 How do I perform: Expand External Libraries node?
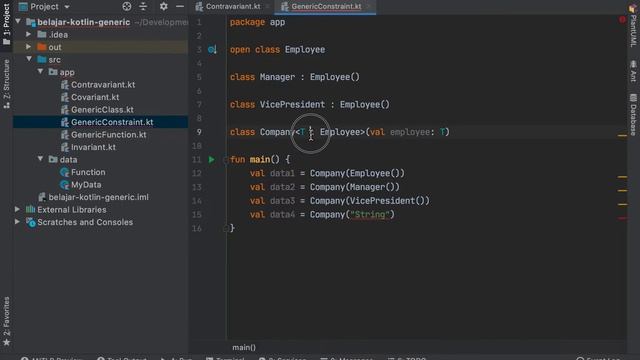tap(18, 209)
